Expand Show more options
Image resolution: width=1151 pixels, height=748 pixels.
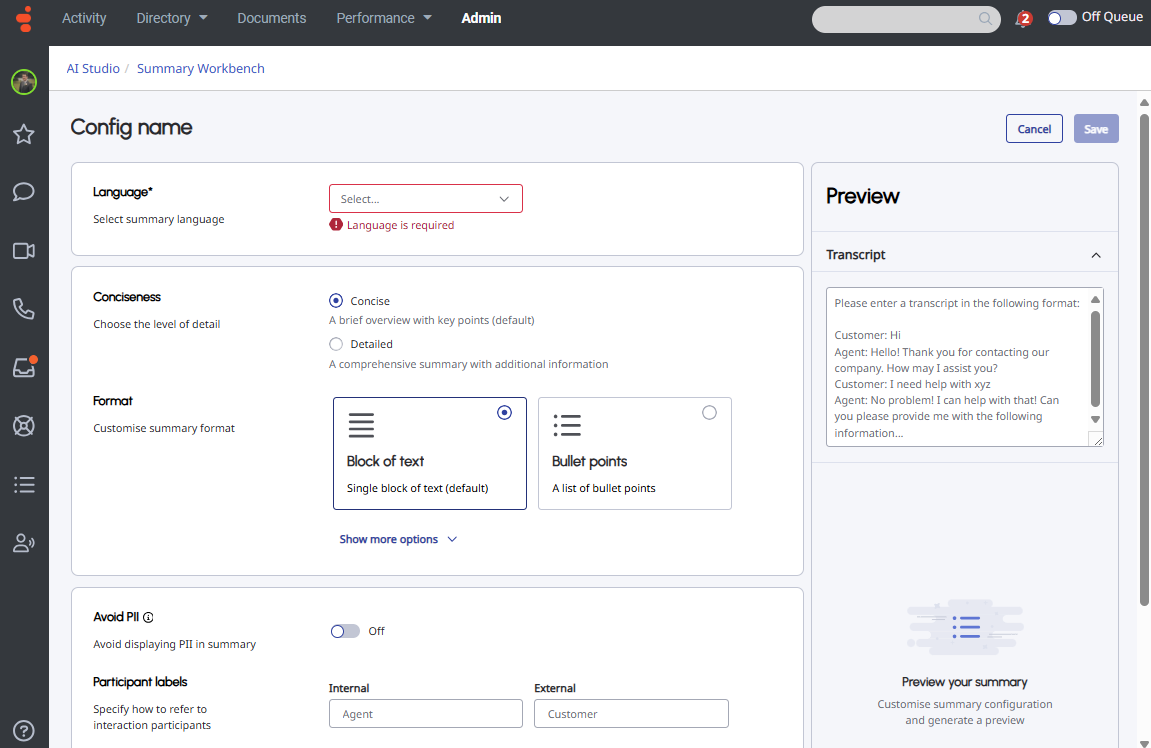point(398,539)
